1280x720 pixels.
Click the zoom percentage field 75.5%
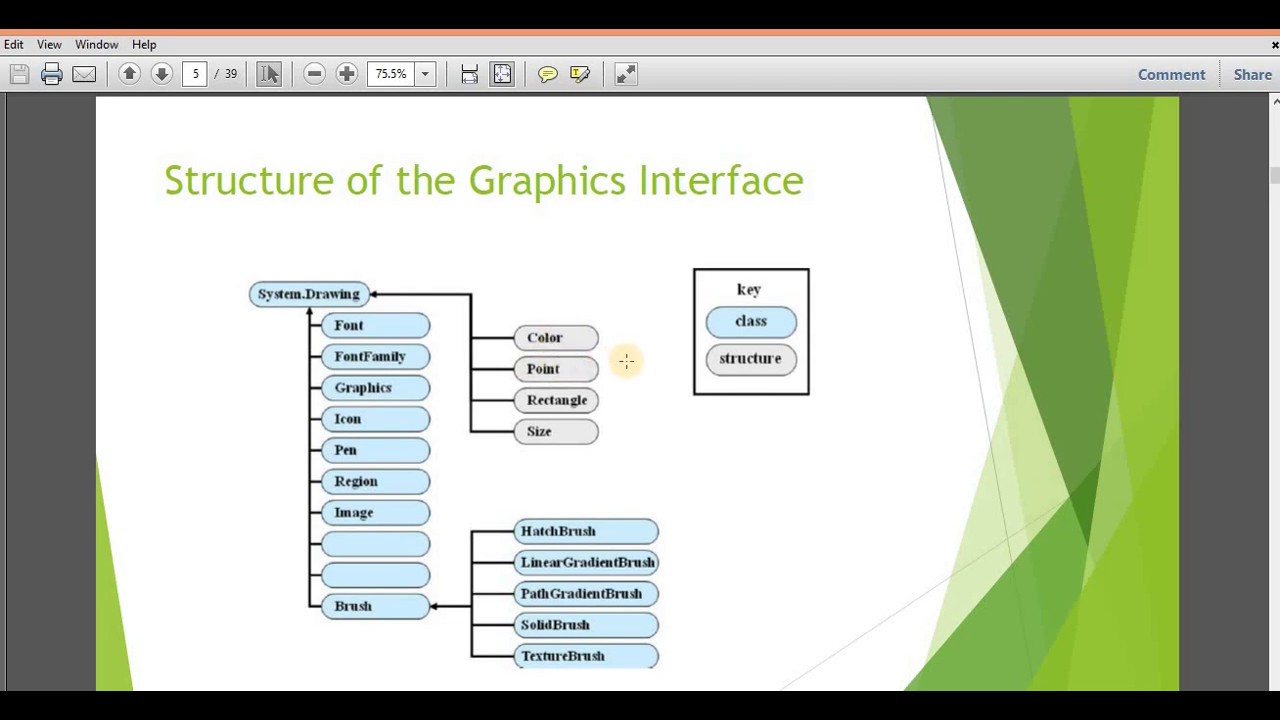pyautogui.click(x=391, y=74)
